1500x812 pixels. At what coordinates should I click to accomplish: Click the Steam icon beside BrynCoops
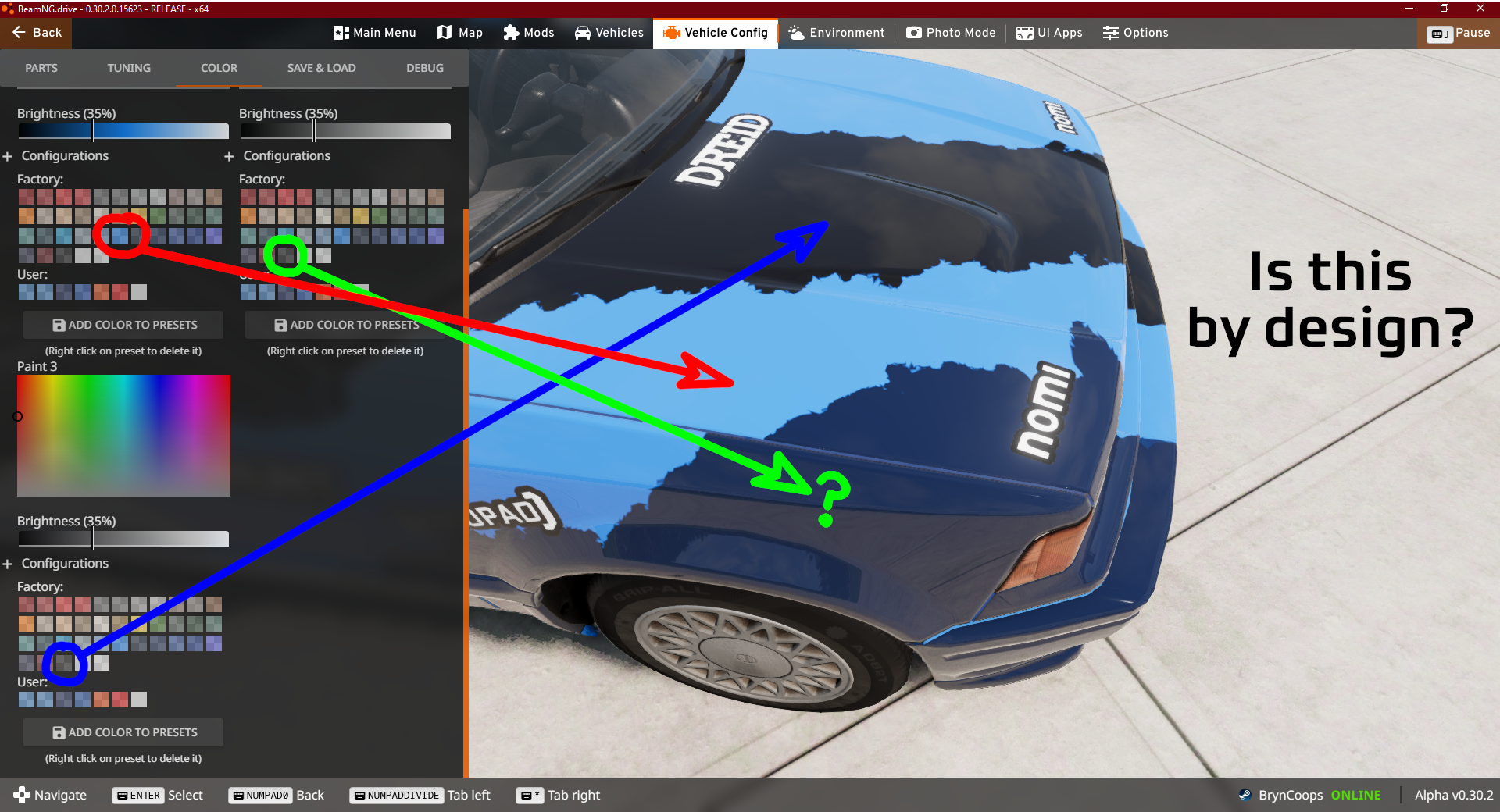pos(1245,795)
